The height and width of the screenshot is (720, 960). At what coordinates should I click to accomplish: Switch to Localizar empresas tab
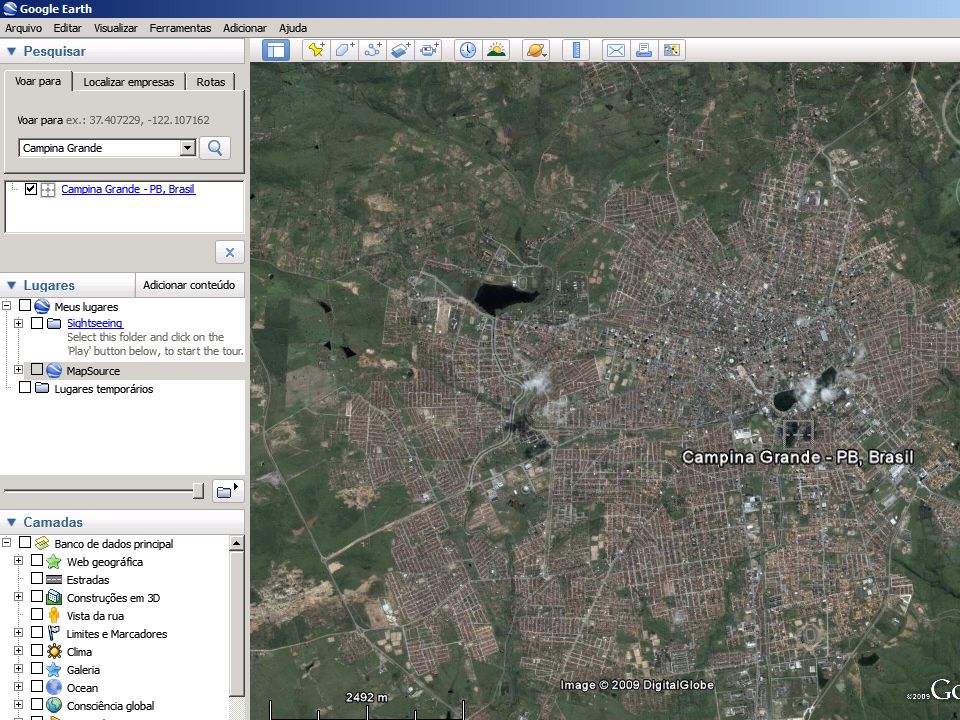(129, 82)
